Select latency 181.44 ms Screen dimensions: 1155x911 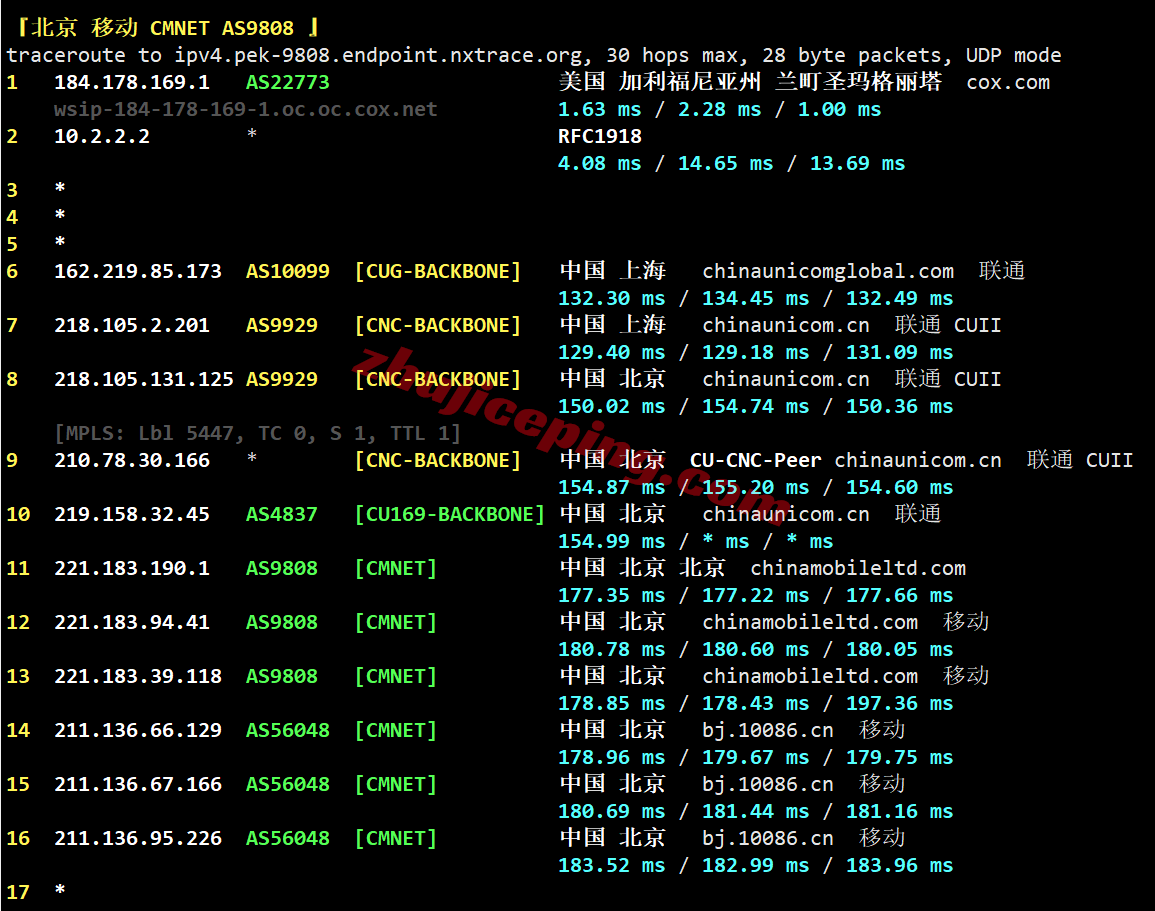coord(755,812)
